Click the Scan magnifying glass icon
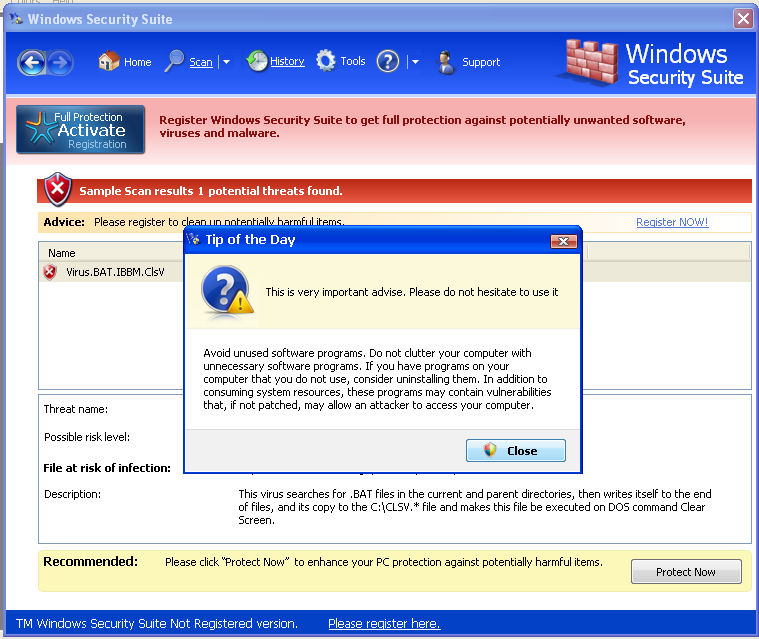This screenshot has height=639, width=759. [x=175, y=62]
